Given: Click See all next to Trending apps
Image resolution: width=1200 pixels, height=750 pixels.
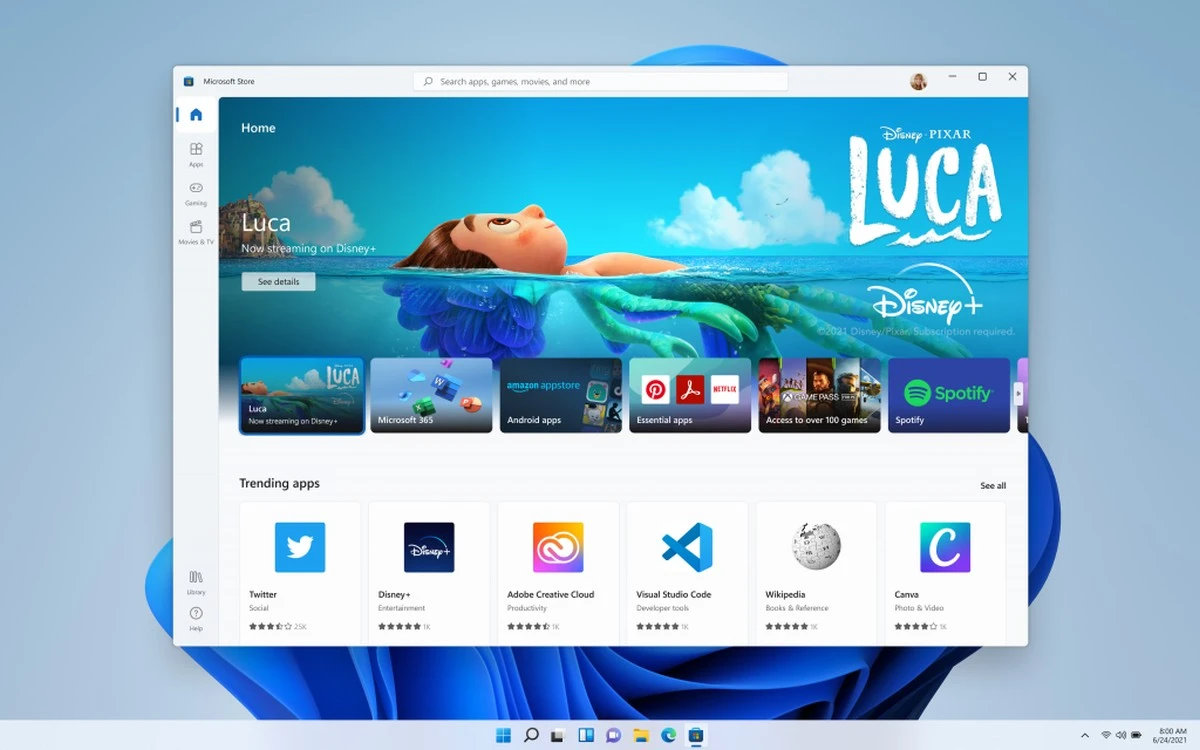Looking at the screenshot, I should coord(992,485).
